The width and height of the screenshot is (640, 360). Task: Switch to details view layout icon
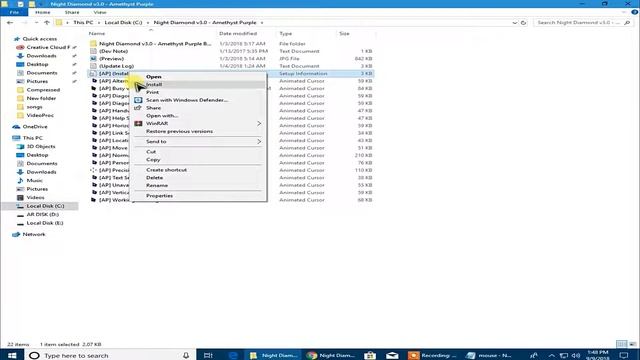pyautogui.click(x=622, y=344)
